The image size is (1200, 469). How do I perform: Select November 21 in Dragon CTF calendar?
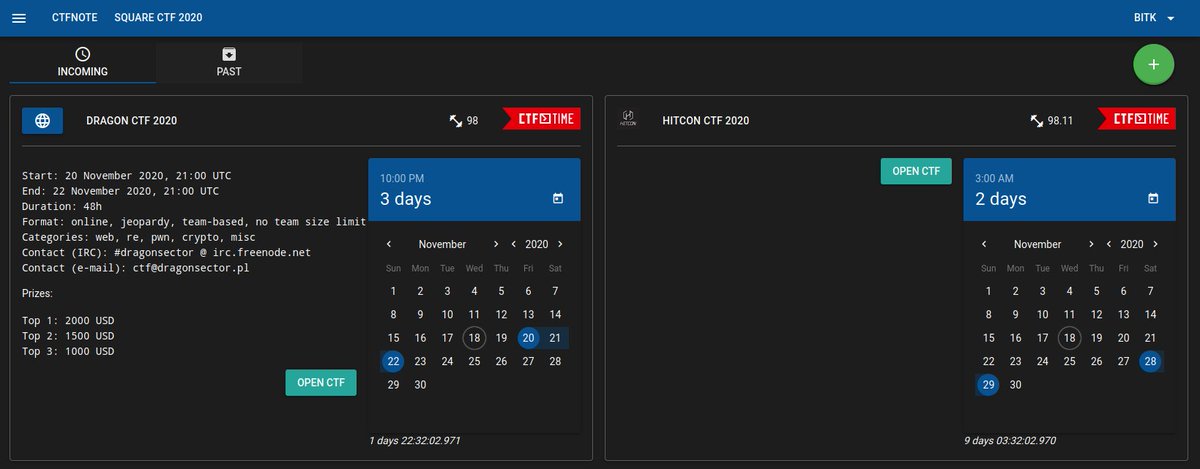[555, 338]
